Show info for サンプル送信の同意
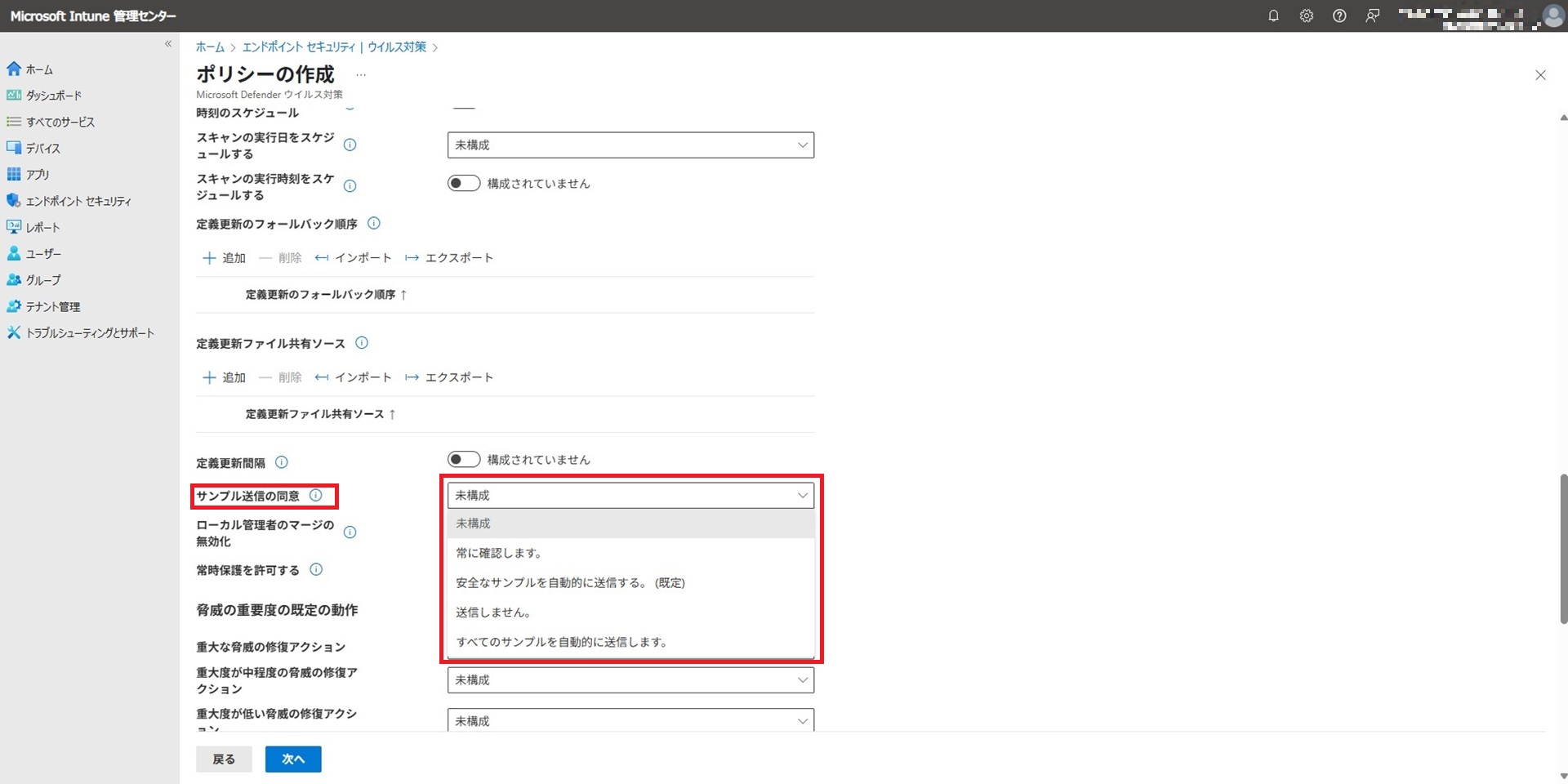1568x784 pixels. click(x=316, y=495)
